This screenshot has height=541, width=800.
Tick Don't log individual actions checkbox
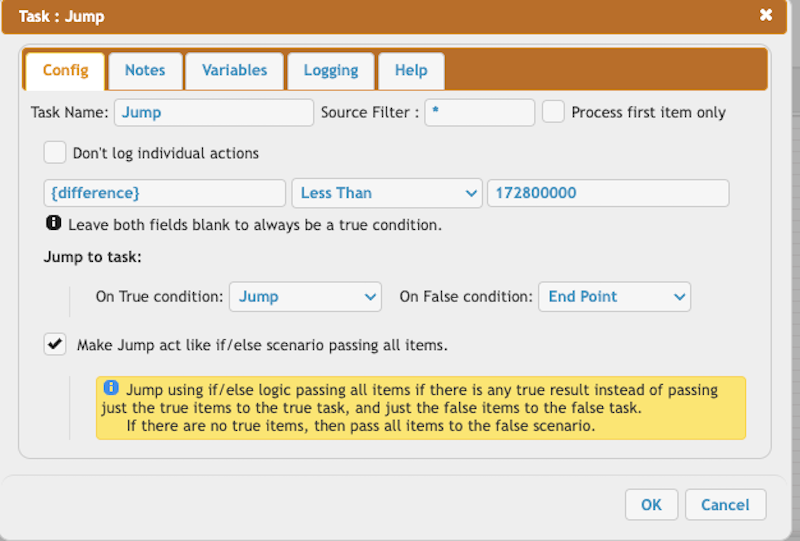click(x=55, y=153)
